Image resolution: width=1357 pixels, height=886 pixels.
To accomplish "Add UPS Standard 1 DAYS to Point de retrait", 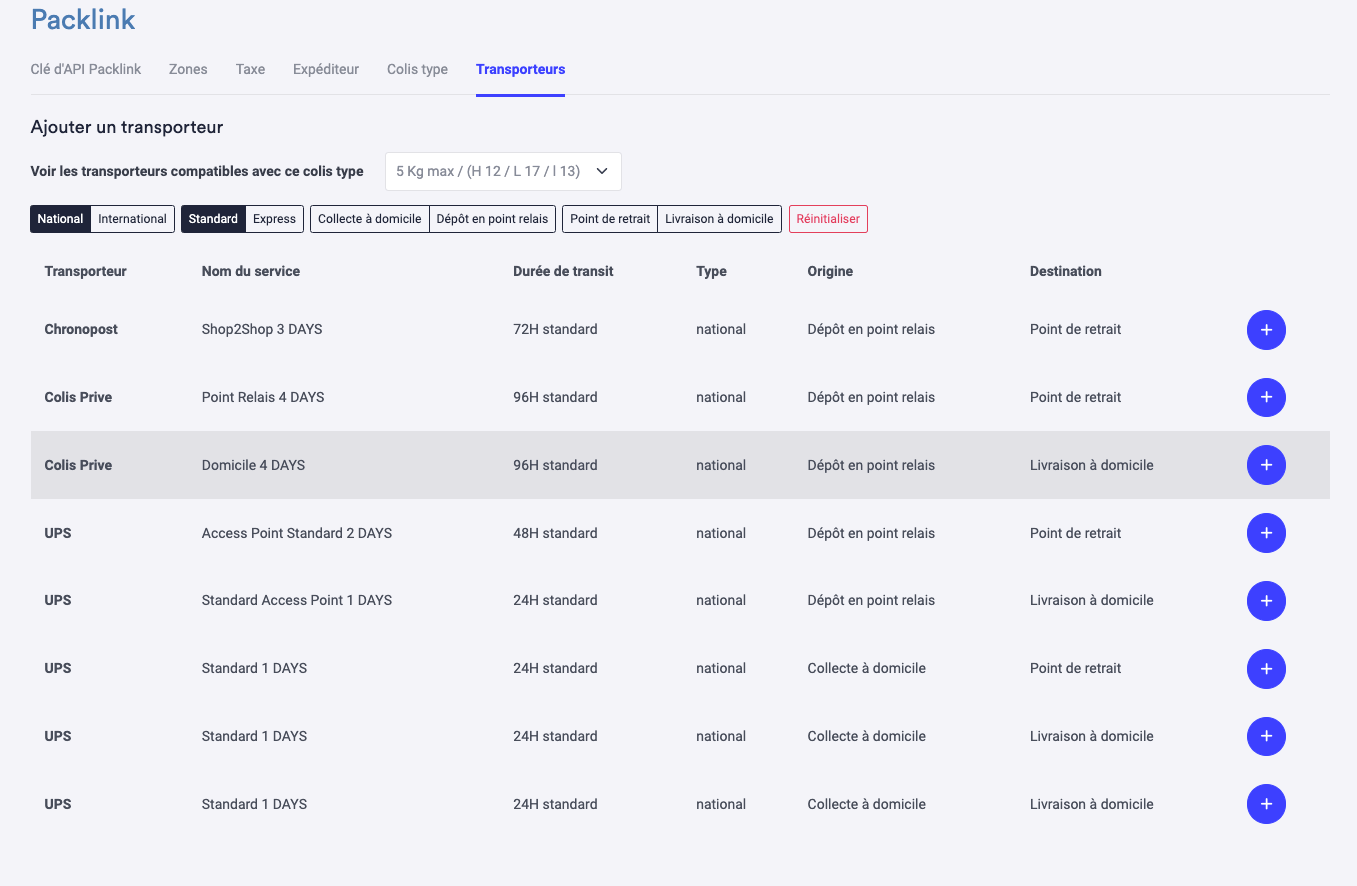I will (x=1266, y=669).
